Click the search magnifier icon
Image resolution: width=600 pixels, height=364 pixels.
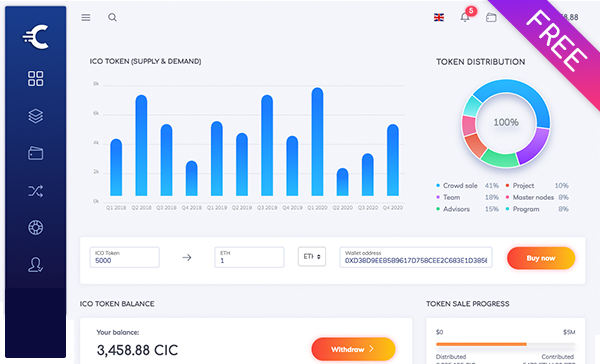coord(112,17)
